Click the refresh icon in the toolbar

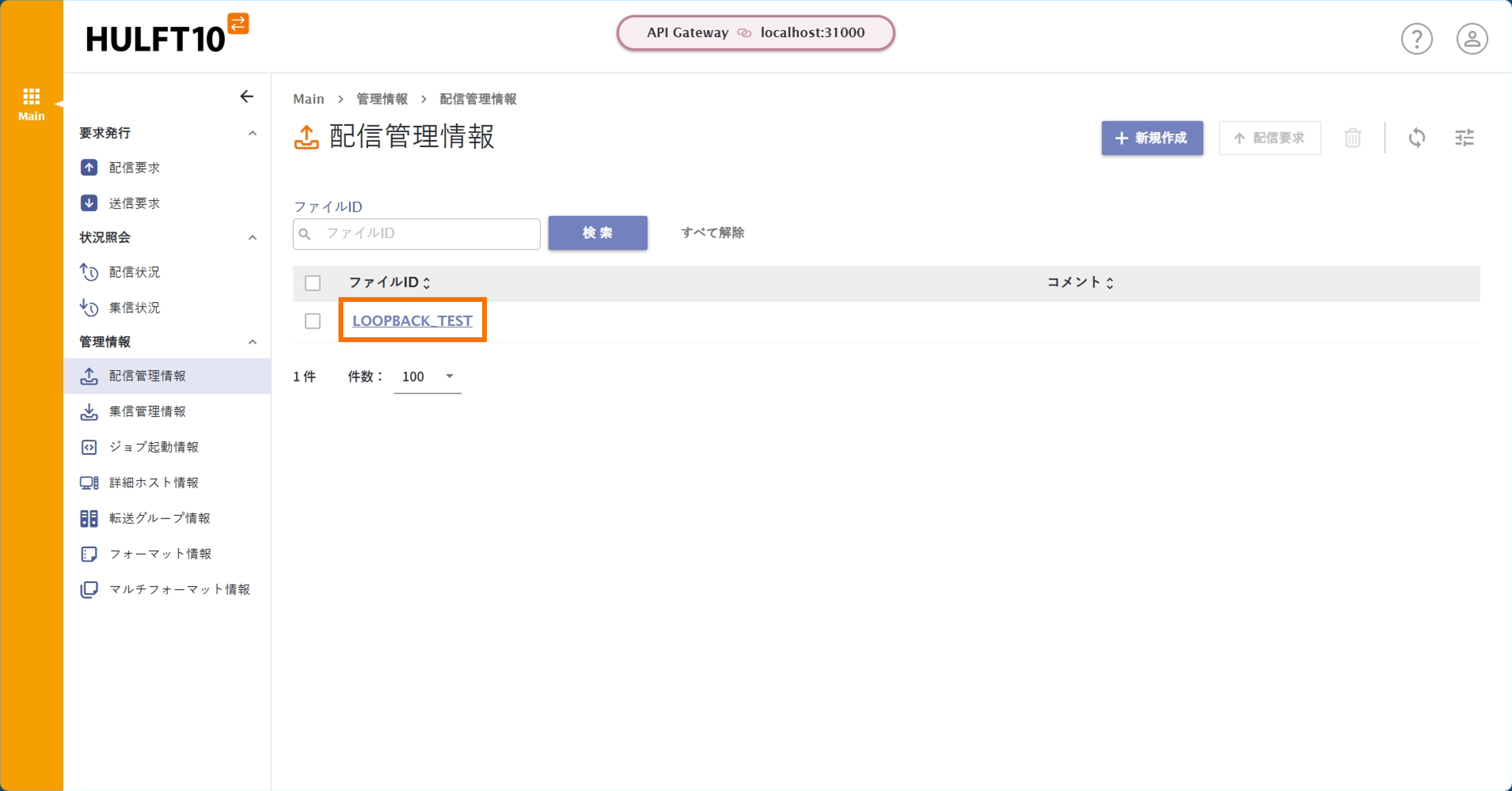(x=1416, y=138)
